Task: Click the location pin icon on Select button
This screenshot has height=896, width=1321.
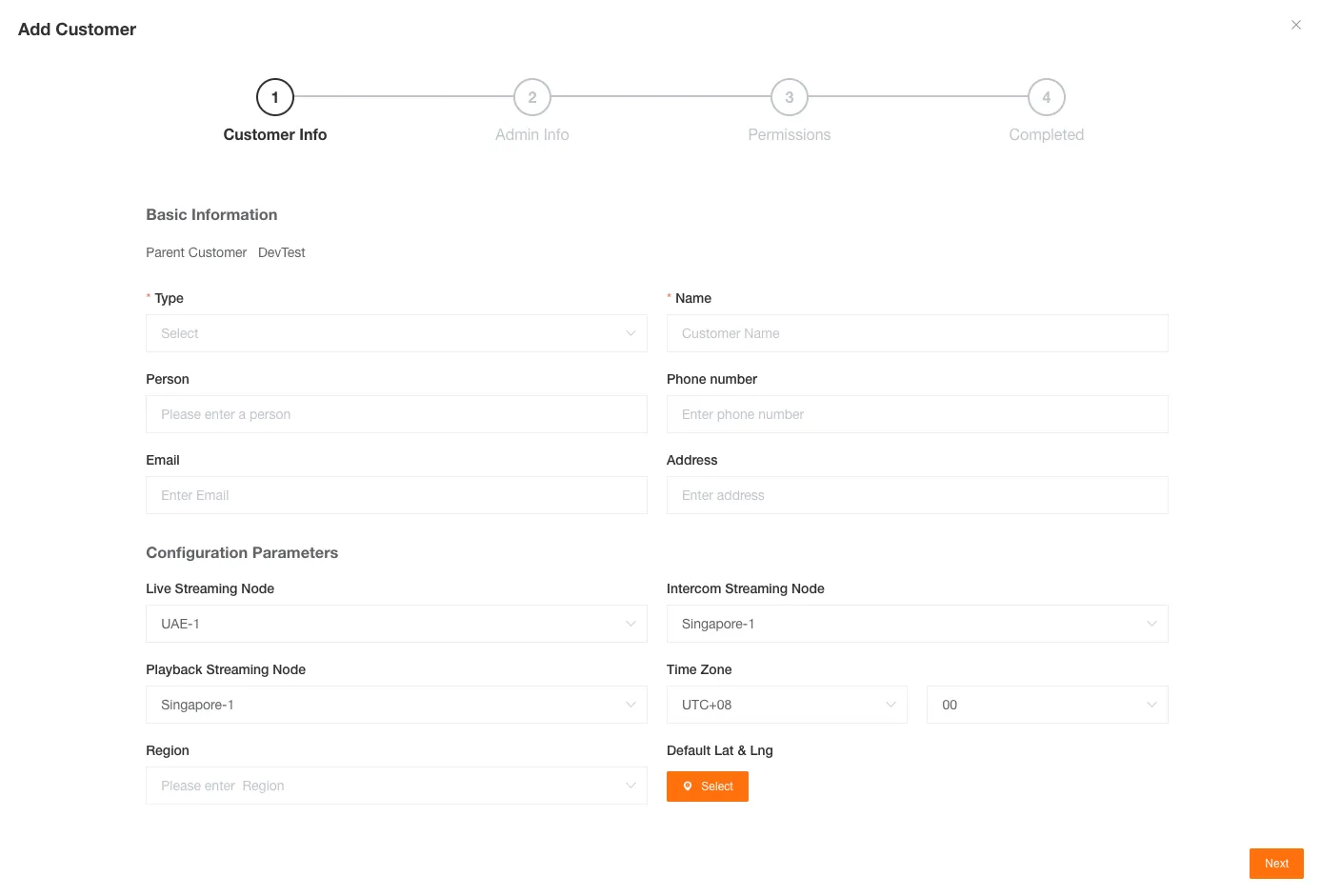Action: 688,786
